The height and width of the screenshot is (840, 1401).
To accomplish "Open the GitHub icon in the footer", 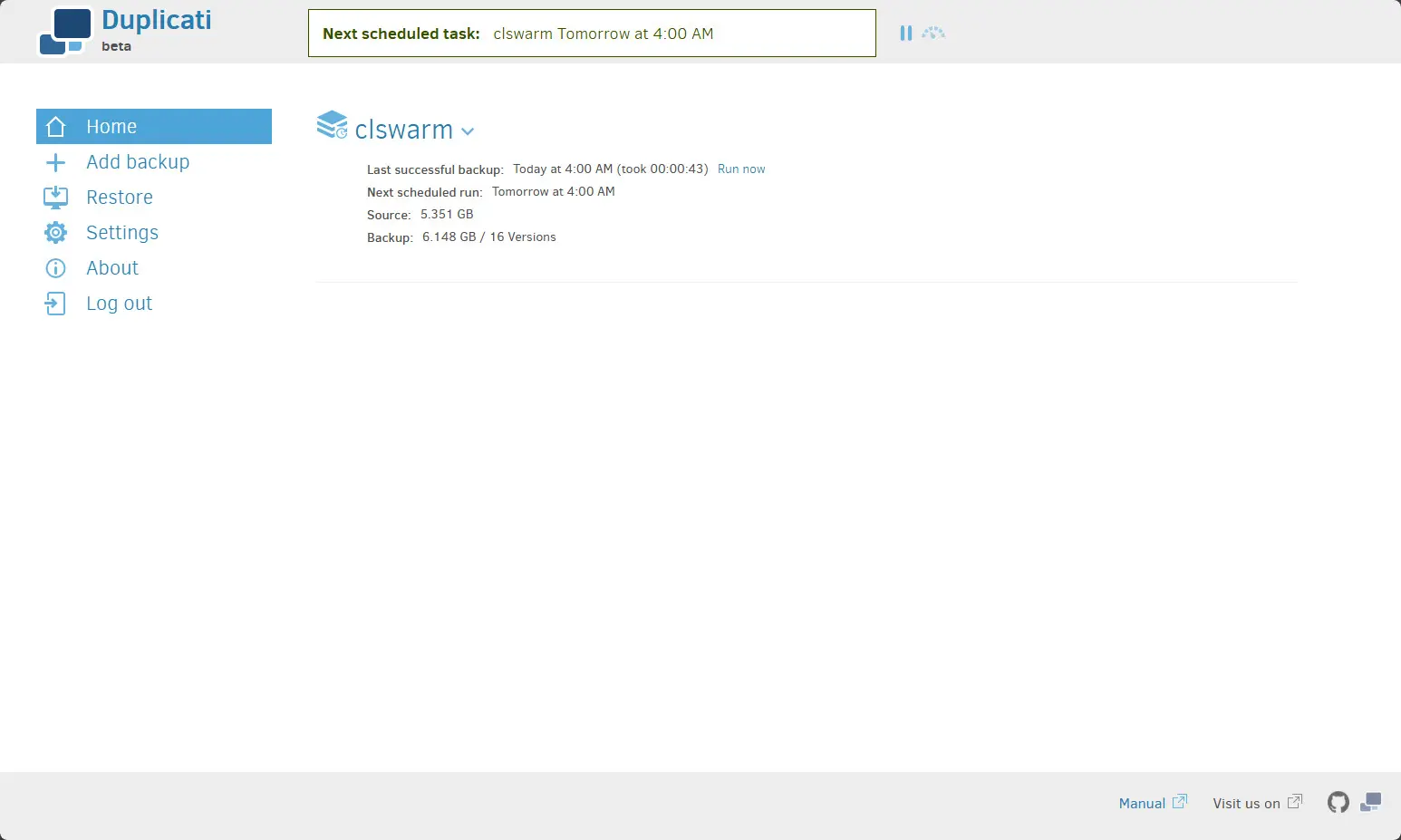I will tap(1338, 802).
